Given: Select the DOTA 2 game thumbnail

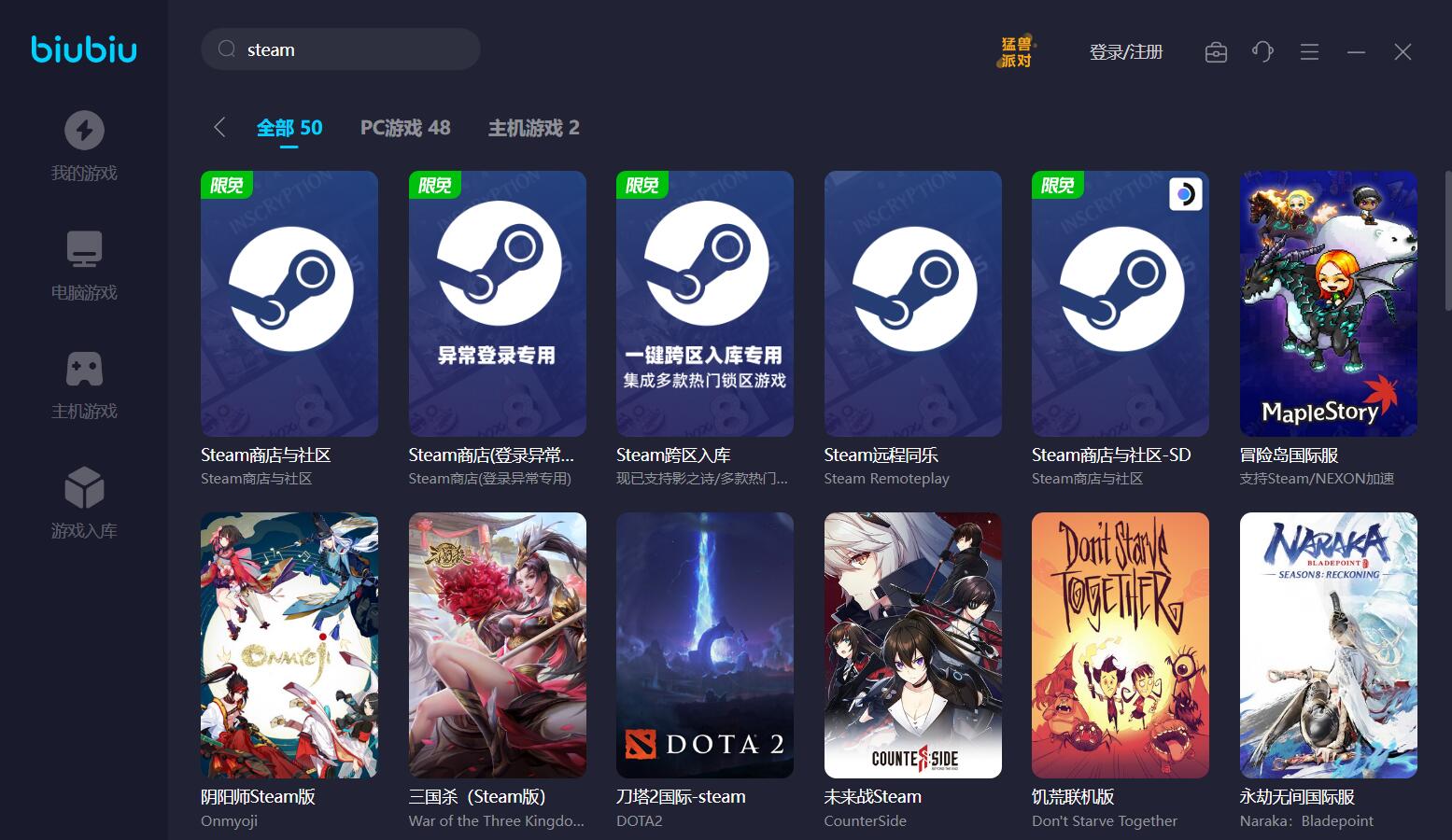Looking at the screenshot, I should pos(705,645).
